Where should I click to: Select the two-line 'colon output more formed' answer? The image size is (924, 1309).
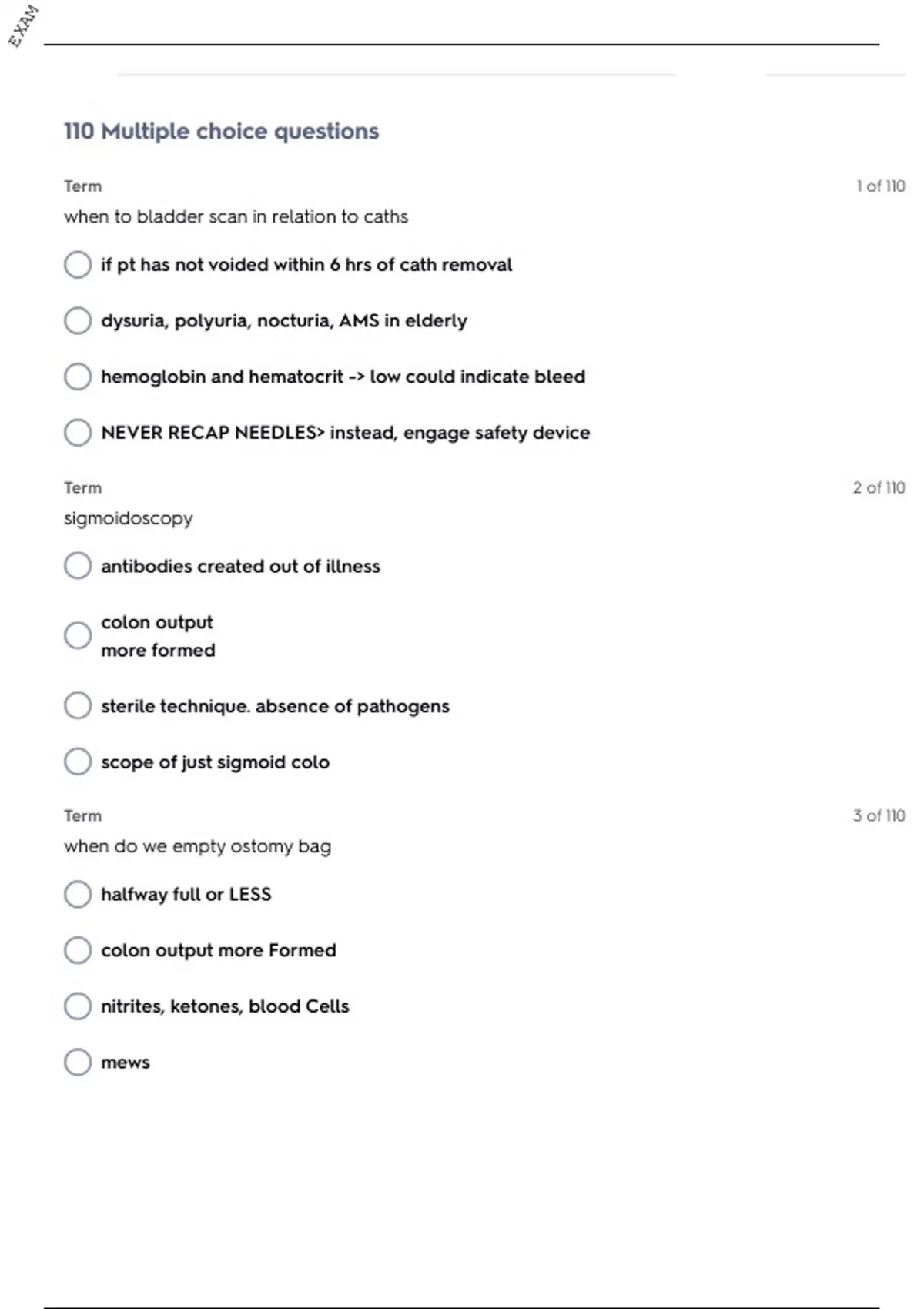pyautogui.click(x=78, y=636)
